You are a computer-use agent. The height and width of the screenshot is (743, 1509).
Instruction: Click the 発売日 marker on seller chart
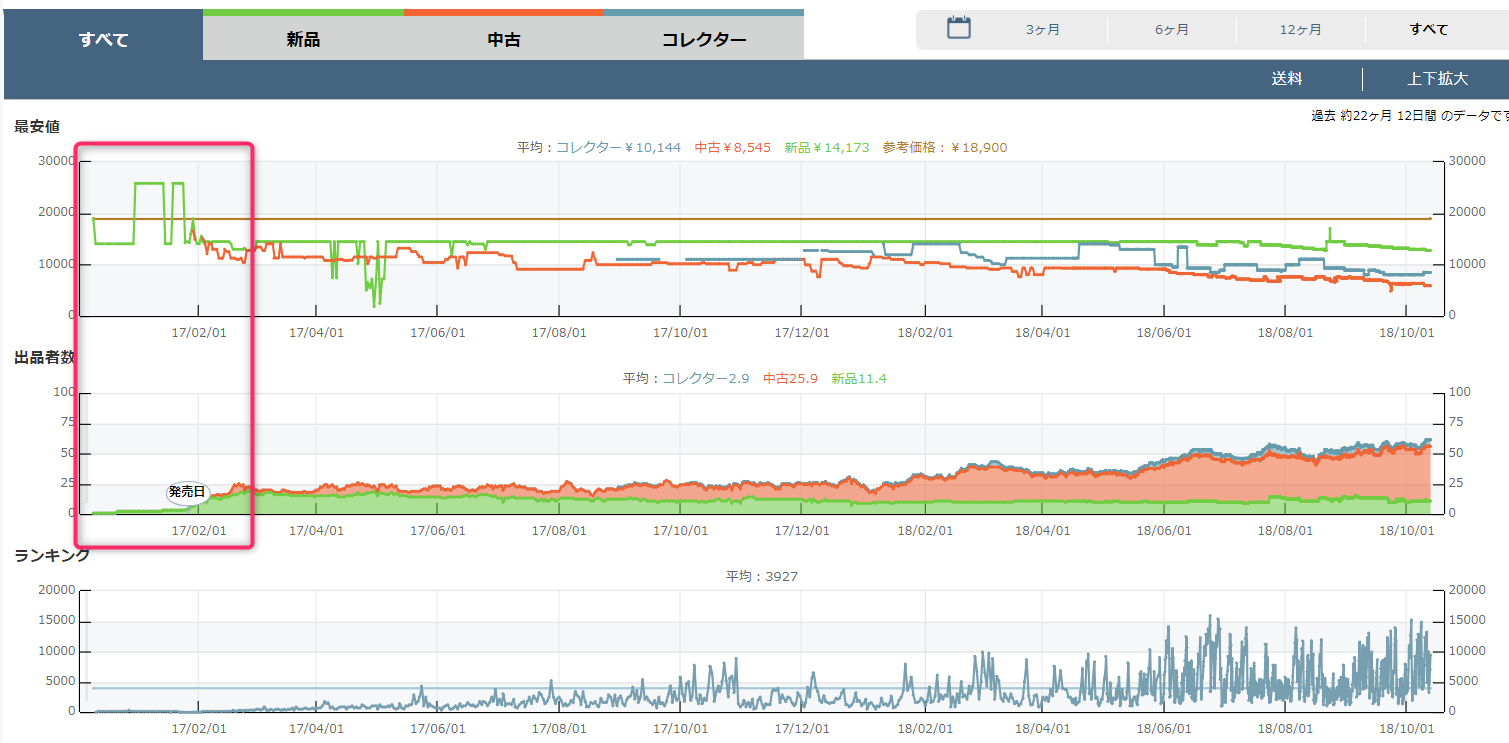click(186, 492)
